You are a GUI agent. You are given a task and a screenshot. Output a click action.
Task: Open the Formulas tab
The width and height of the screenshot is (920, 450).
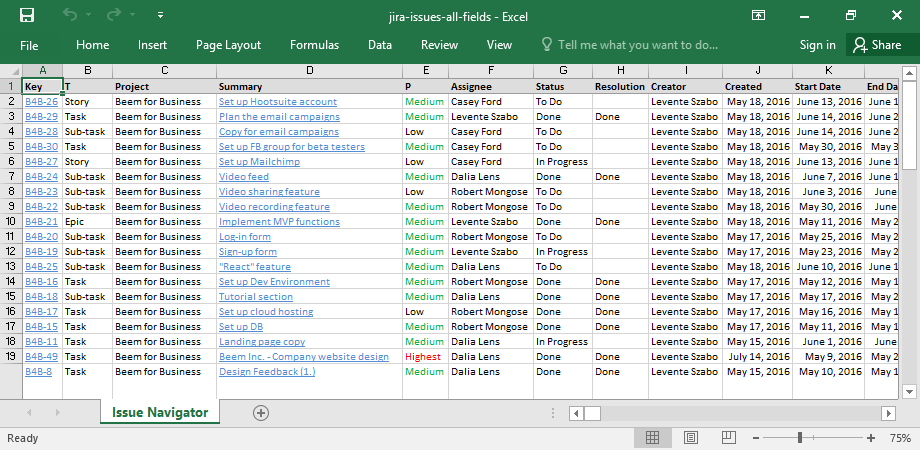click(x=314, y=45)
